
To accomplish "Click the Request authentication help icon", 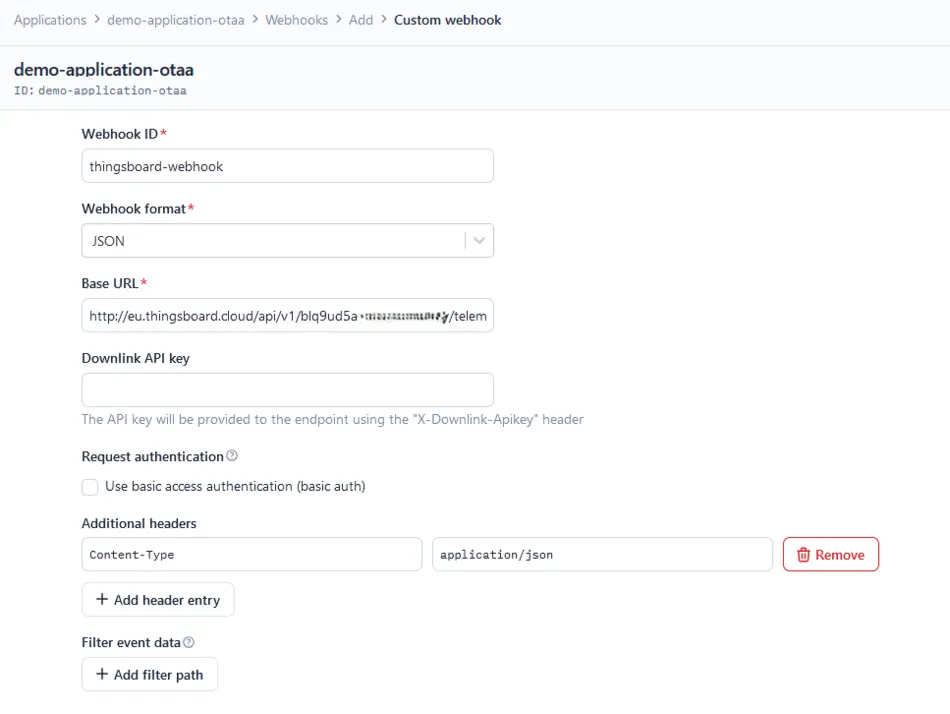I will click(232, 457).
